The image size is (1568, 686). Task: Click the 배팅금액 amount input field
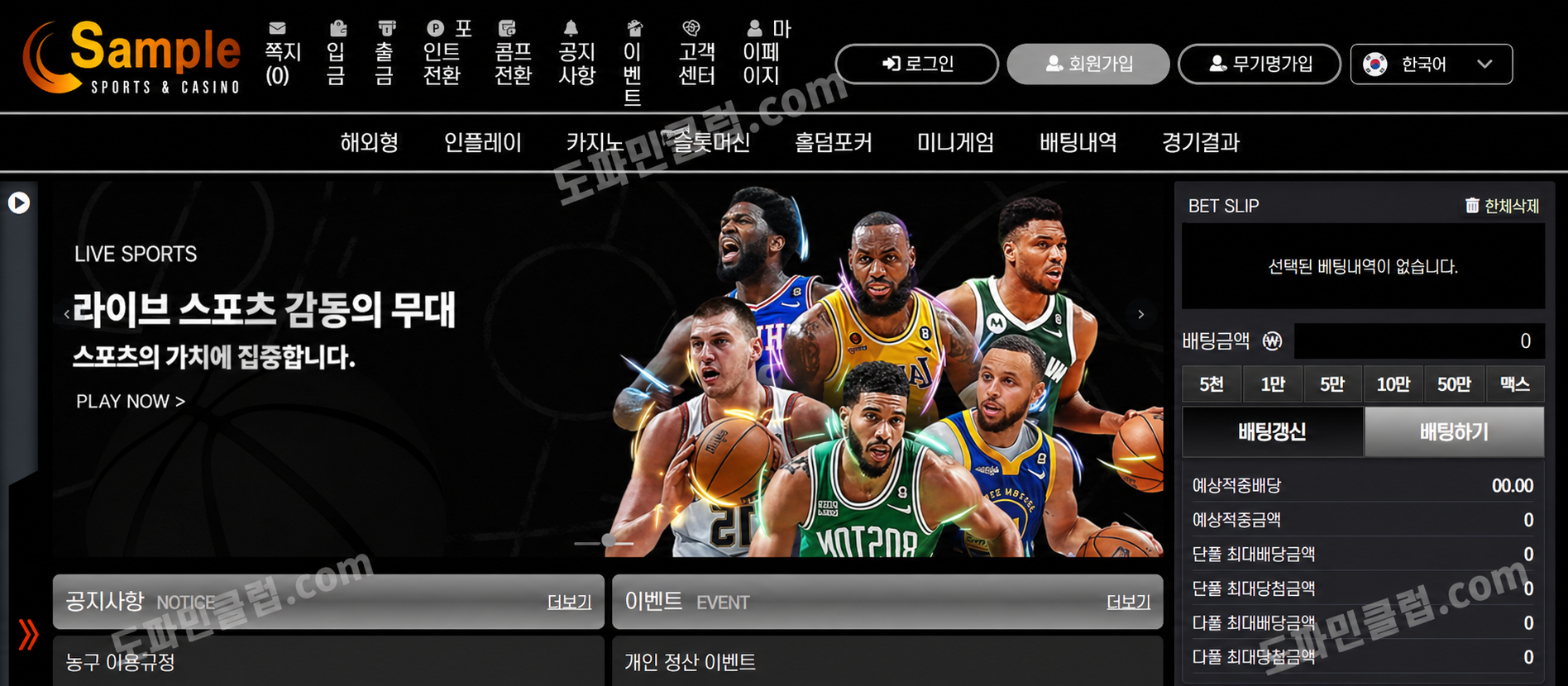click(1417, 341)
